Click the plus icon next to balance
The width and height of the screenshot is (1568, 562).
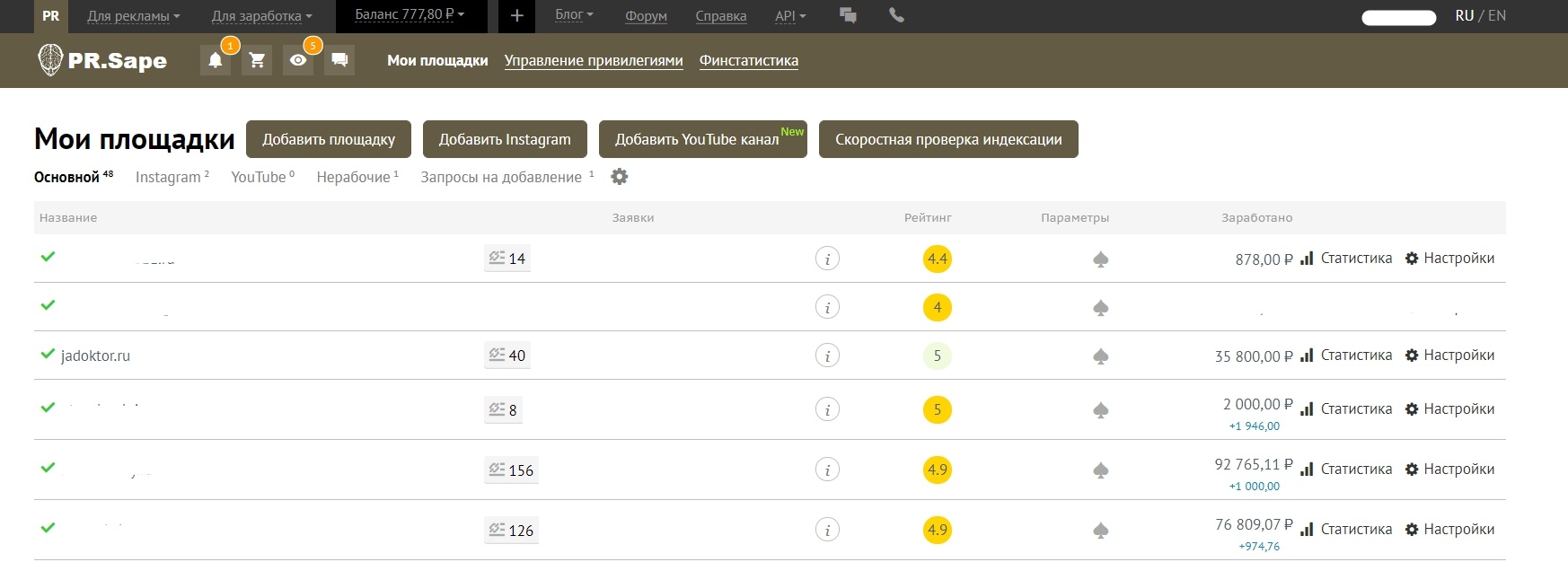click(516, 16)
